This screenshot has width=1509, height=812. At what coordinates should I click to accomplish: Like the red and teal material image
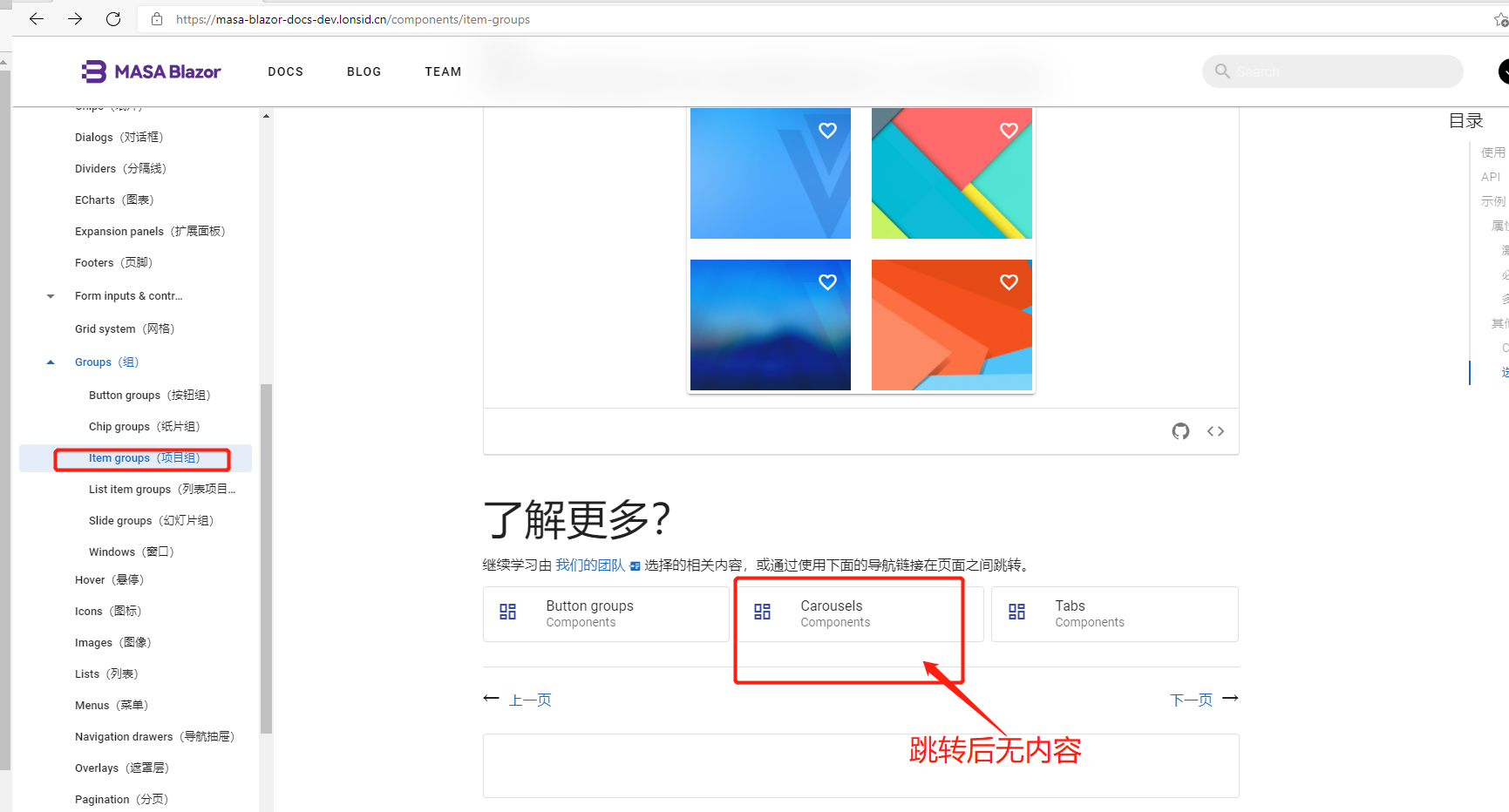tap(1009, 131)
